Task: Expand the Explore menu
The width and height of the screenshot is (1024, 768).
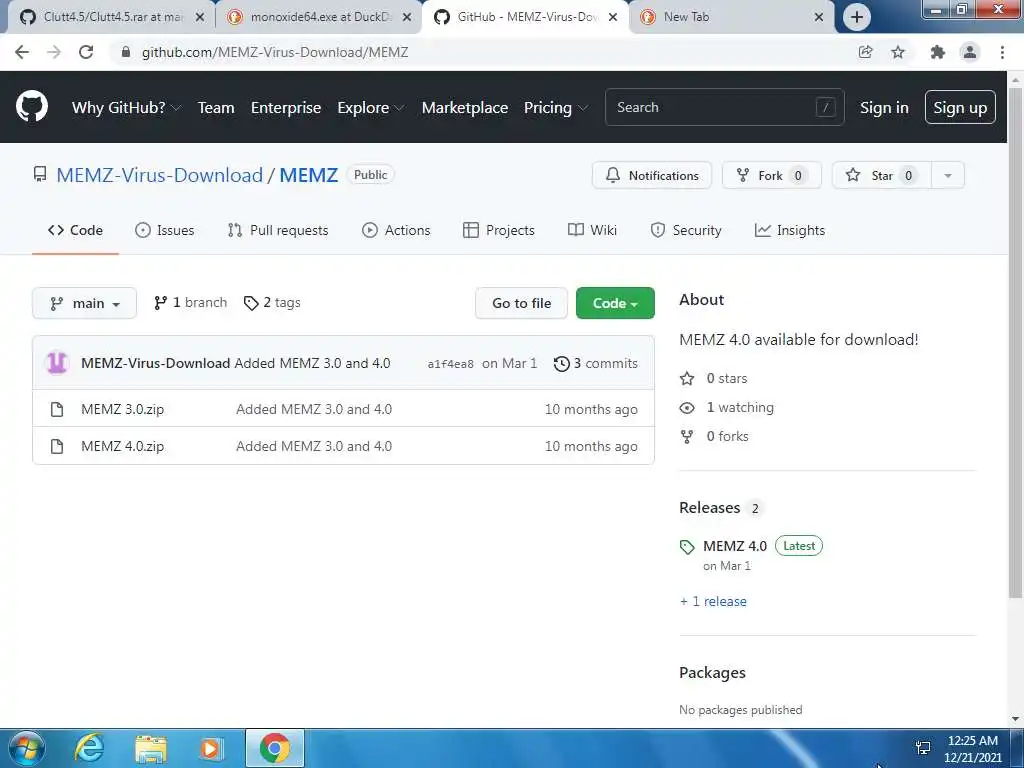Action: click(370, 107)
